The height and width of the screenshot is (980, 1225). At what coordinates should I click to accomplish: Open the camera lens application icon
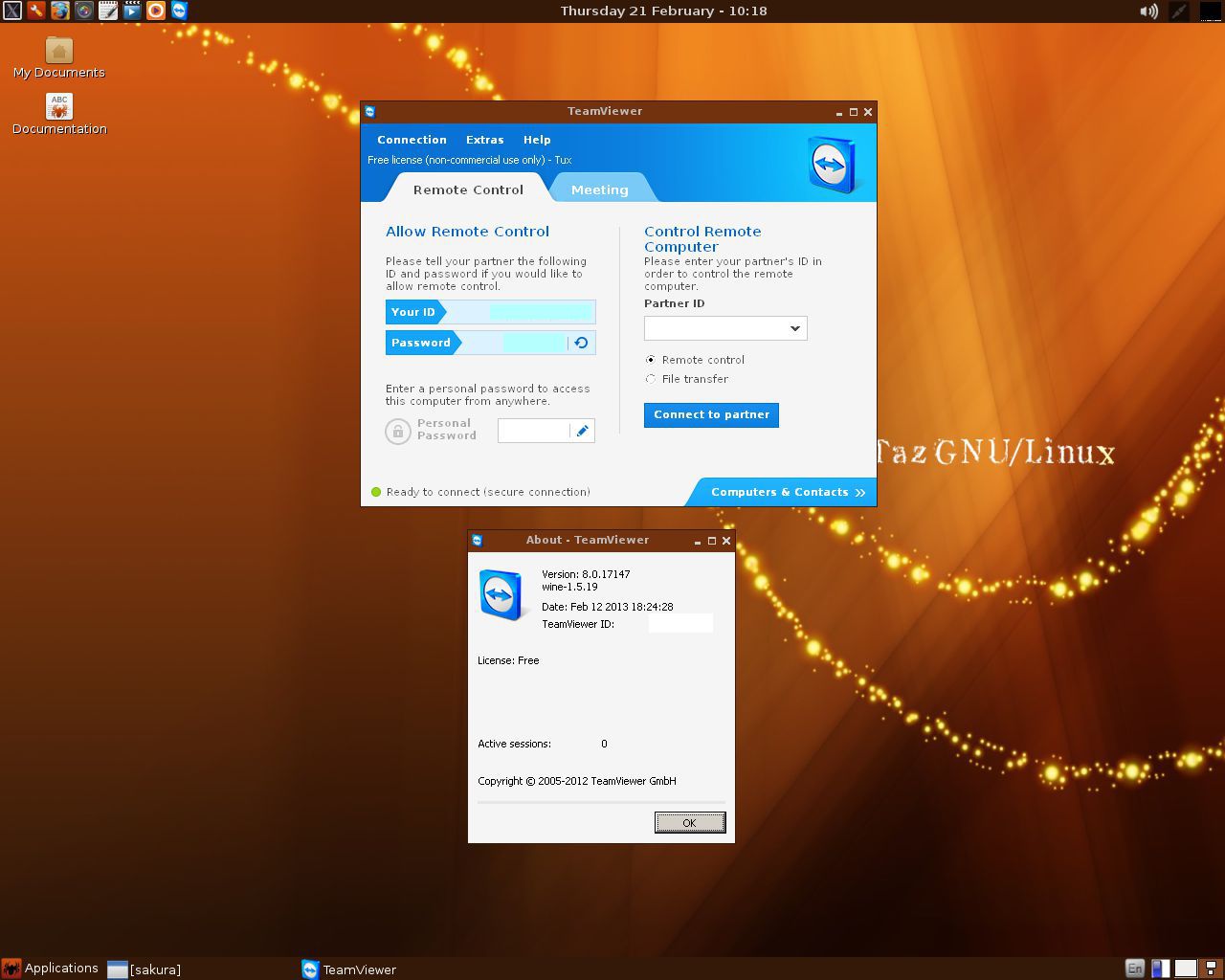coord(83,11)
